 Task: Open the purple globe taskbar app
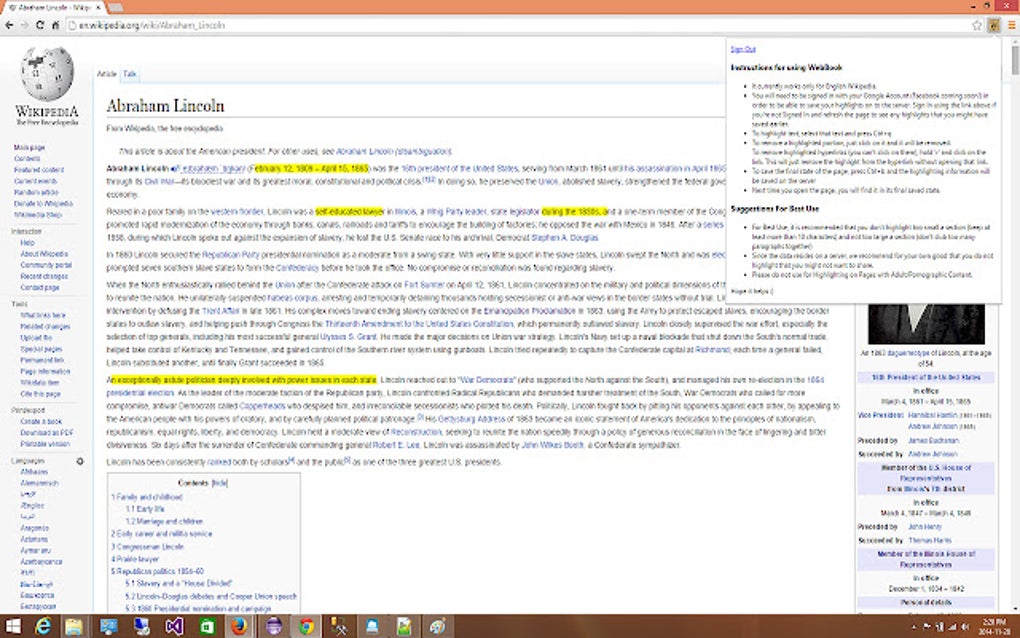tap(274, 626)
